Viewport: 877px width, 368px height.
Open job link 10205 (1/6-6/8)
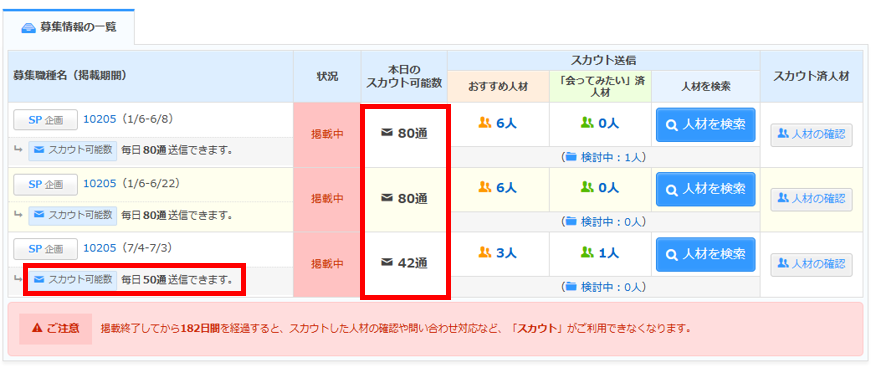click(x=100, y=119)
